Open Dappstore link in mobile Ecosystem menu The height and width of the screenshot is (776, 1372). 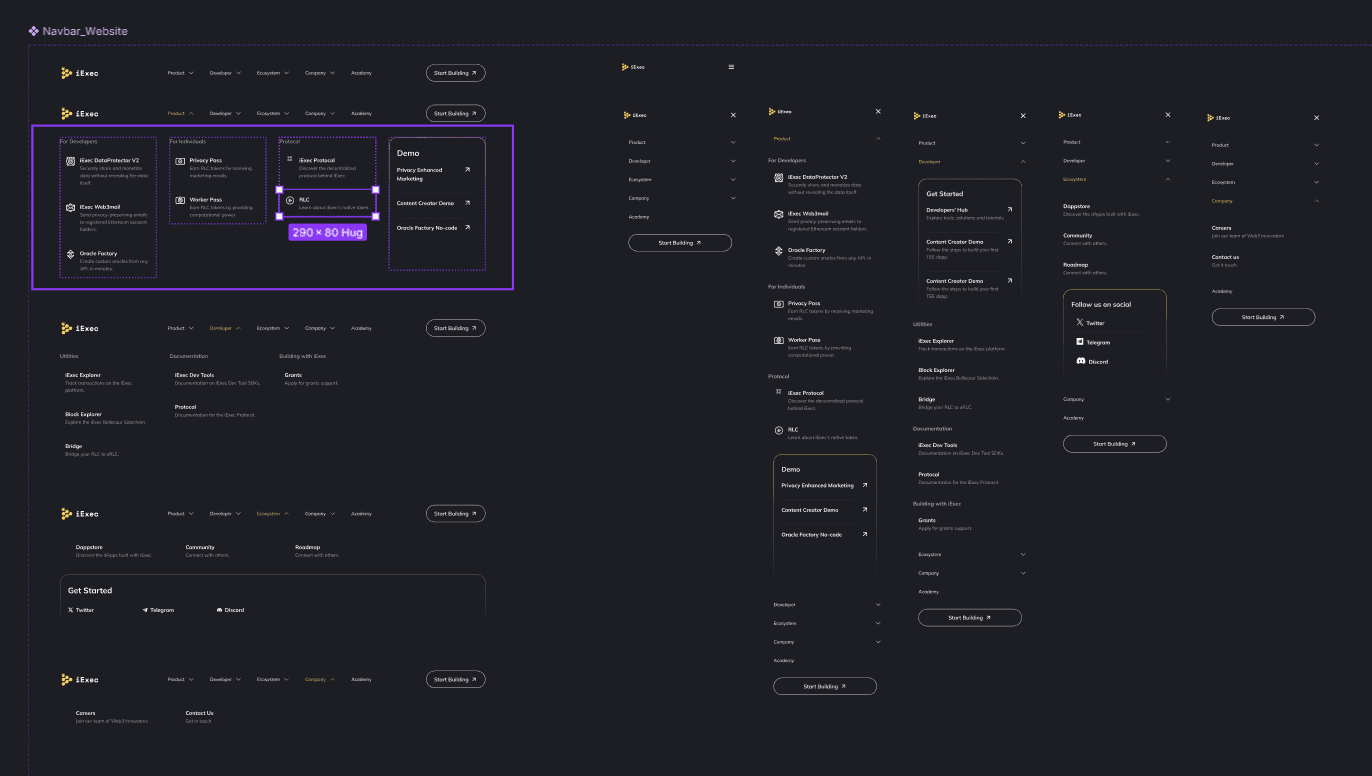point(1077,206)
